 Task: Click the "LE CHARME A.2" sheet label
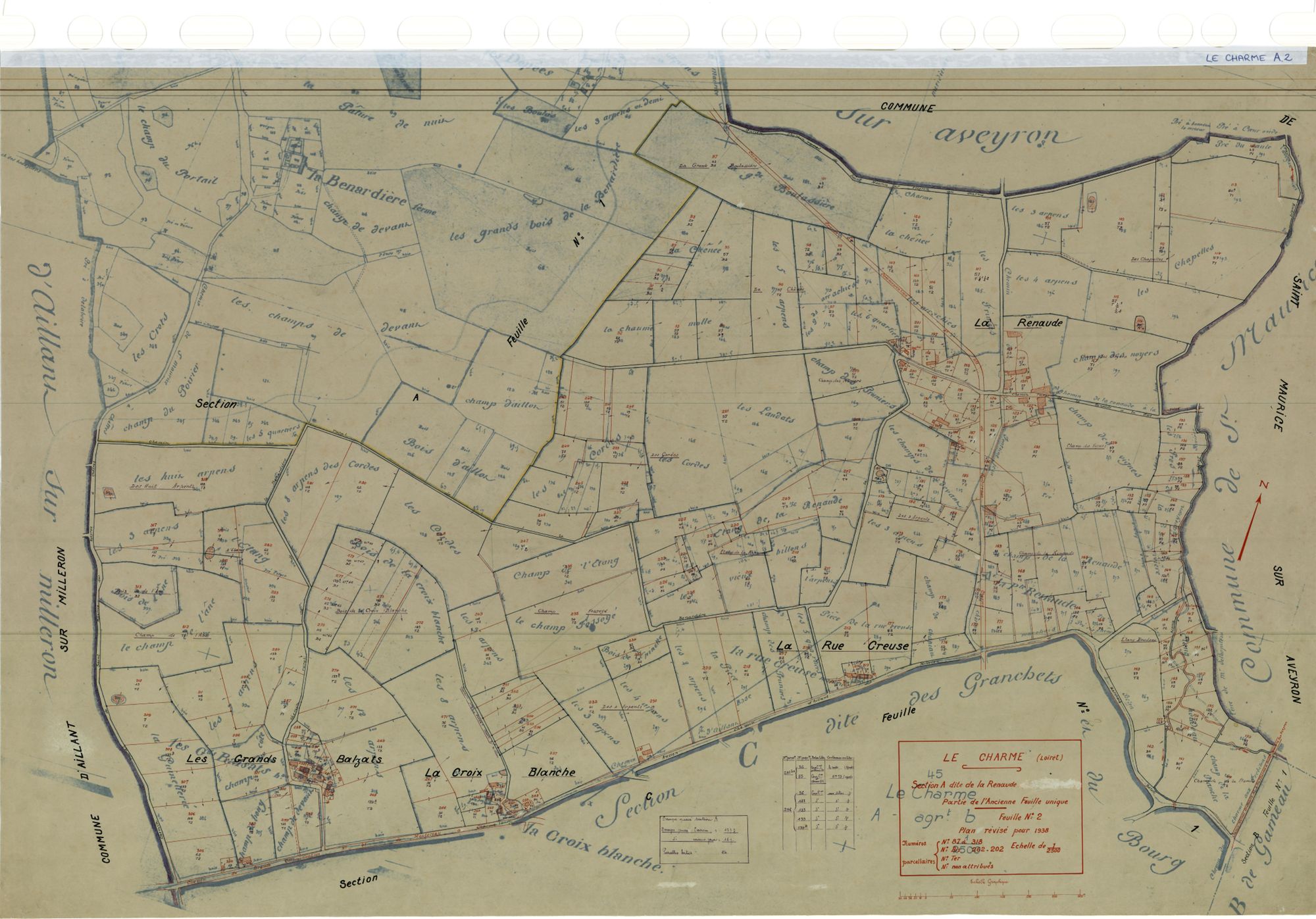pyautogui.click(x=1248, y=57)
